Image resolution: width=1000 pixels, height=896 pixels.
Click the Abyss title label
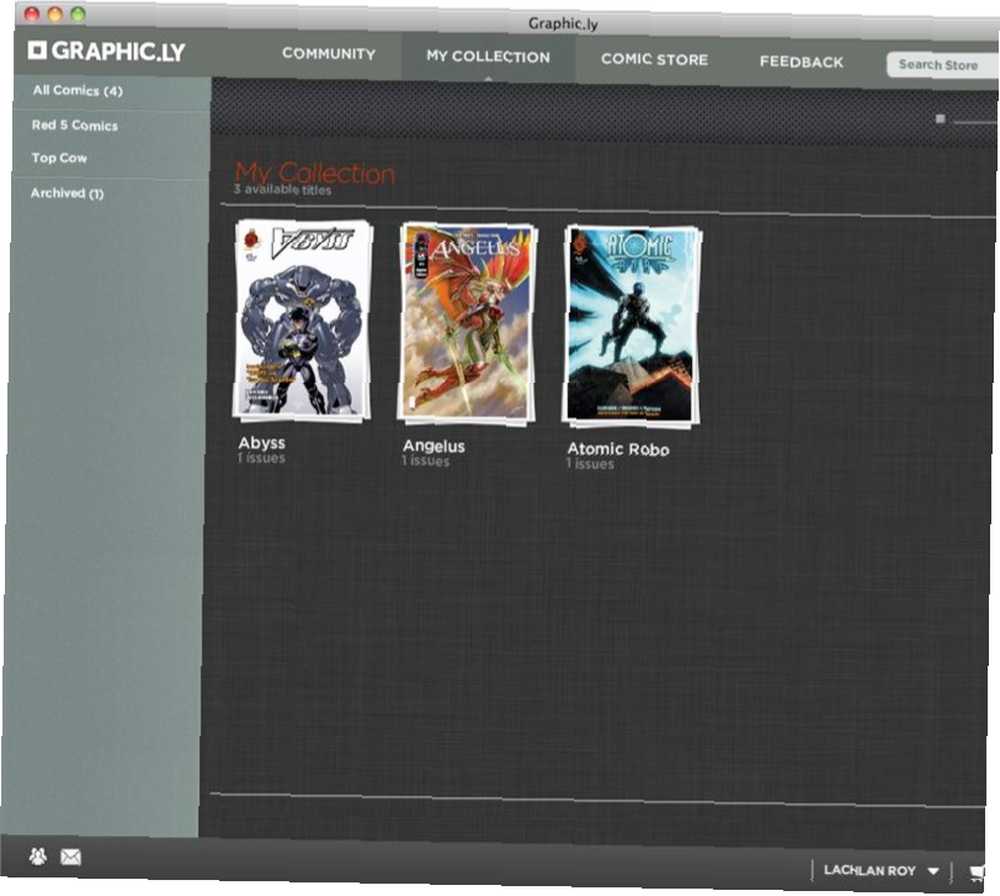click(261, 443)
